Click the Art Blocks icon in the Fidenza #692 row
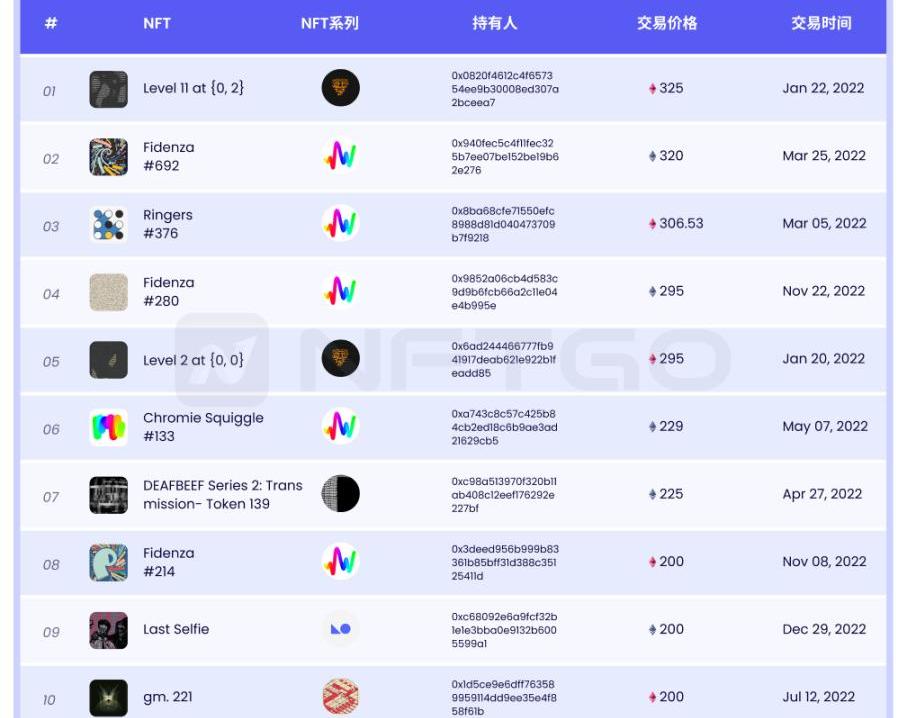Viewport: 907px width, 718px height. click(340, 156)
